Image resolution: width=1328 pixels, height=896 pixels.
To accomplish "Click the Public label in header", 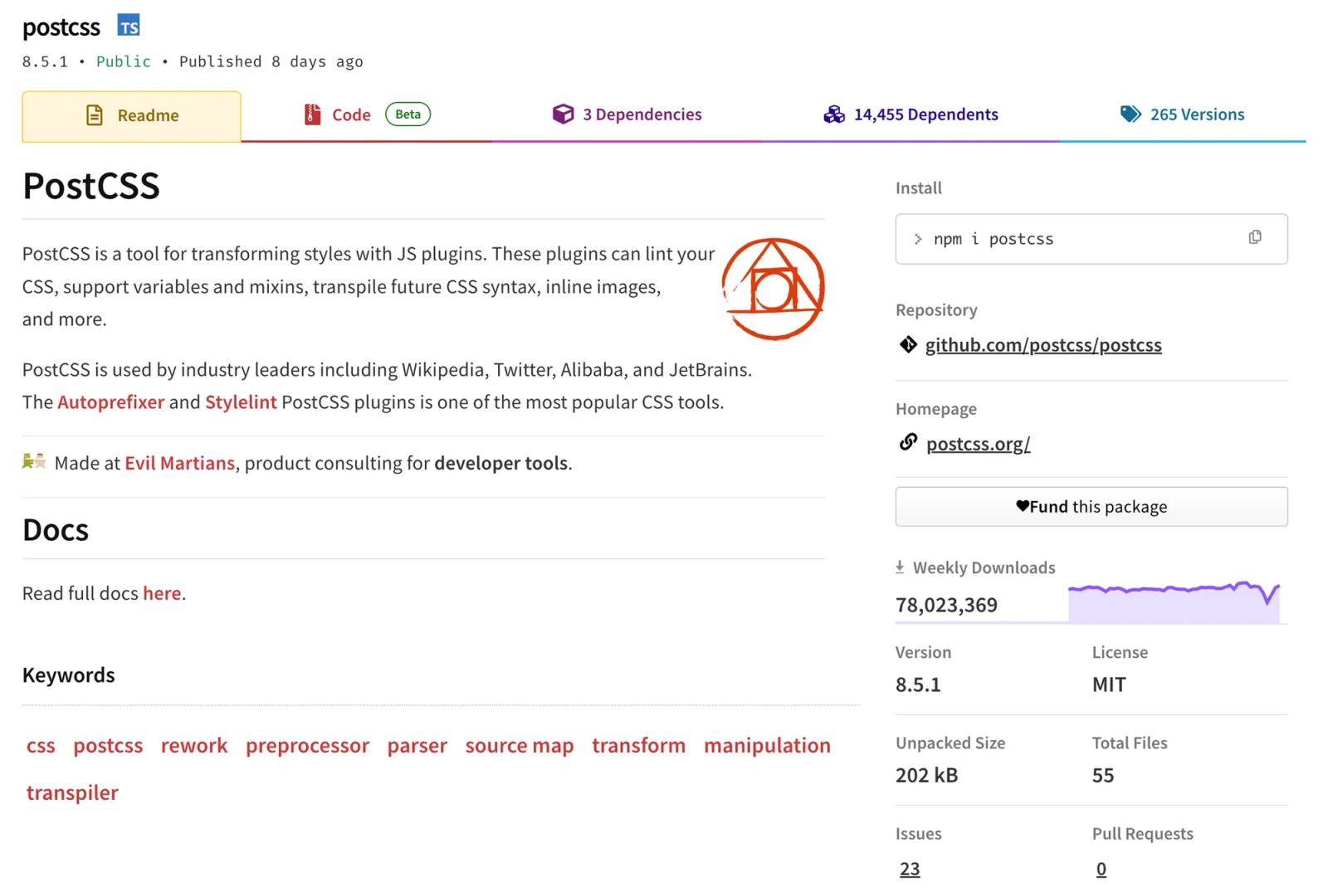I will [124, 61].
